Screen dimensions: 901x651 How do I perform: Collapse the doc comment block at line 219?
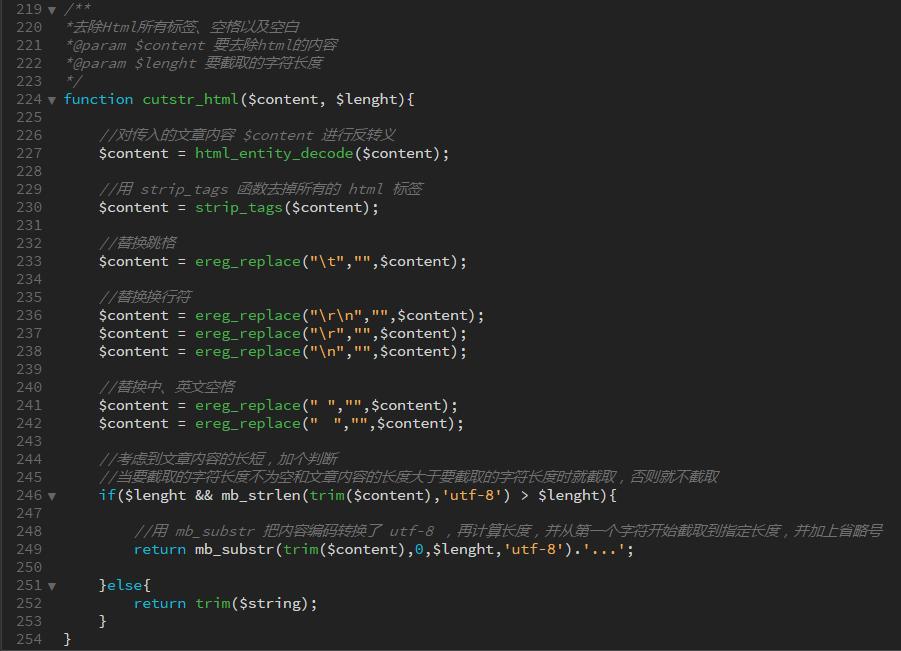coord(50,8)
